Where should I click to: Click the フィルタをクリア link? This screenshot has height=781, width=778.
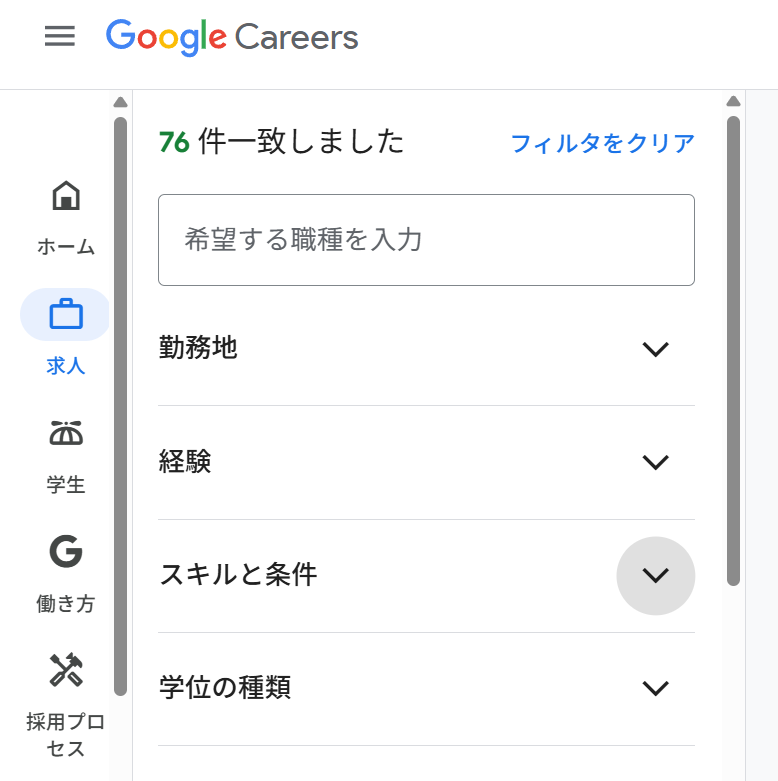point(602,143)
